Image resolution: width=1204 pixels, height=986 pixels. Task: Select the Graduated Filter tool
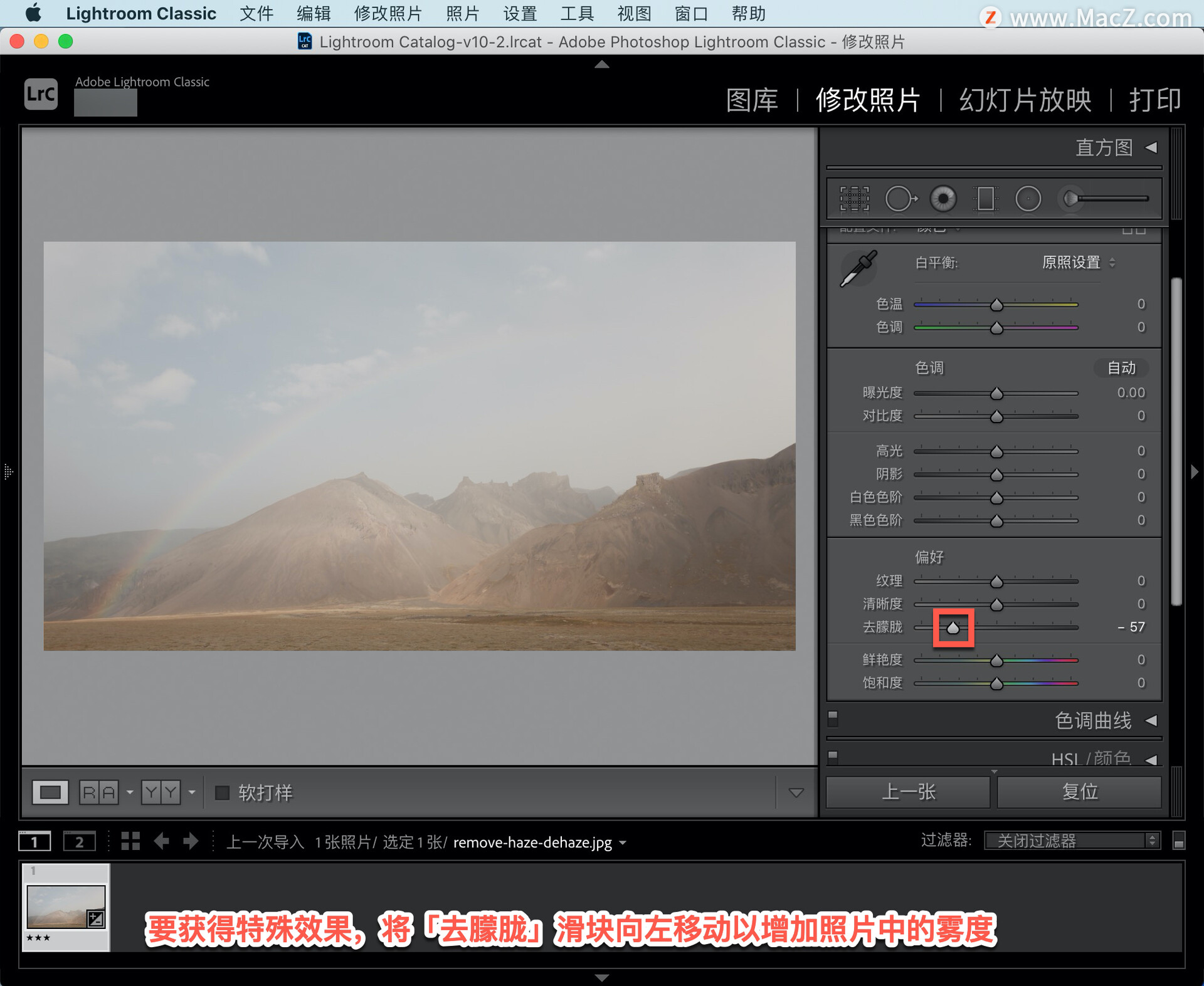pos(985,199)
